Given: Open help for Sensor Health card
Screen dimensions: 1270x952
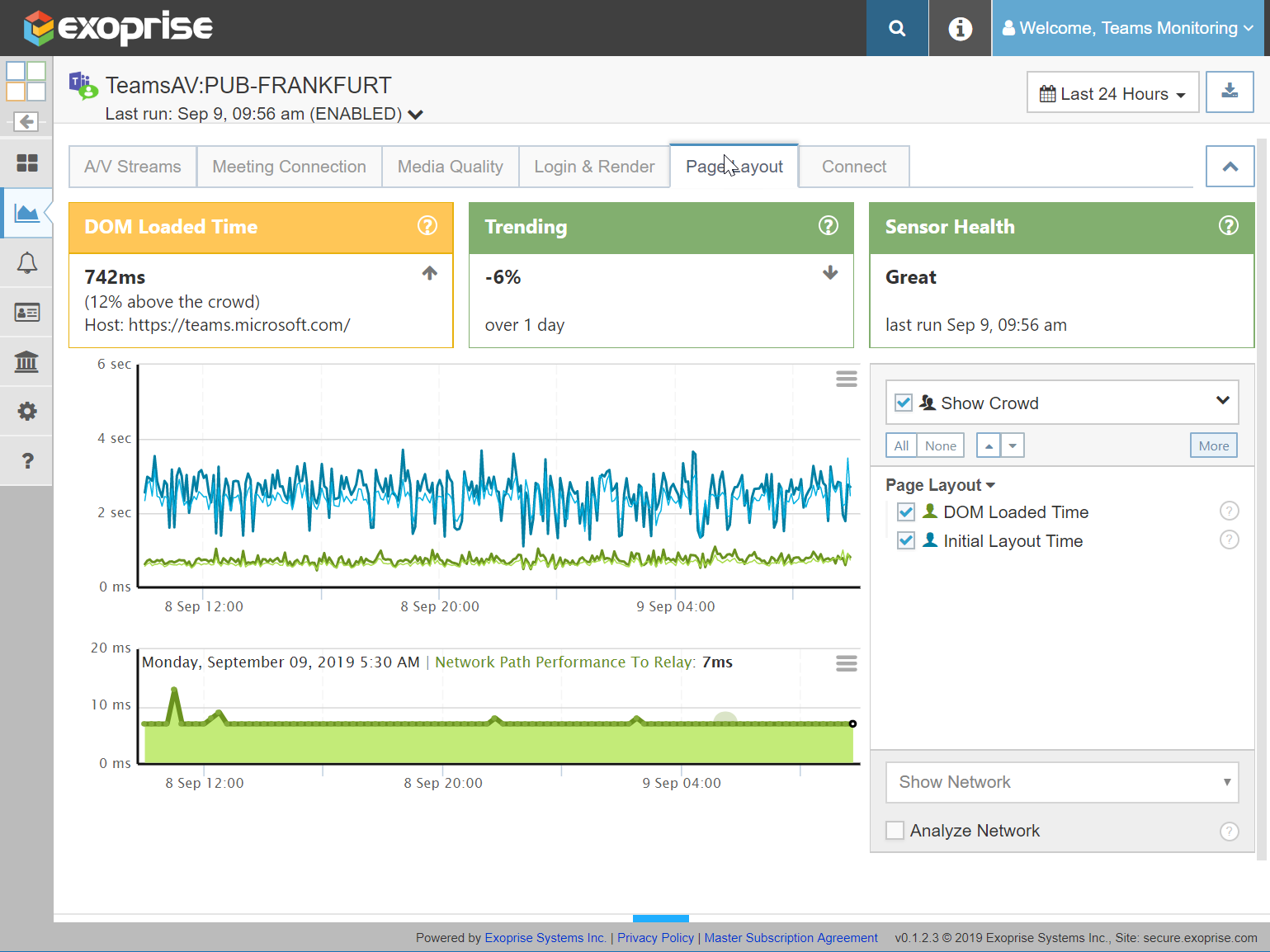Looking at the screenshot, I should coord(1228,226).
